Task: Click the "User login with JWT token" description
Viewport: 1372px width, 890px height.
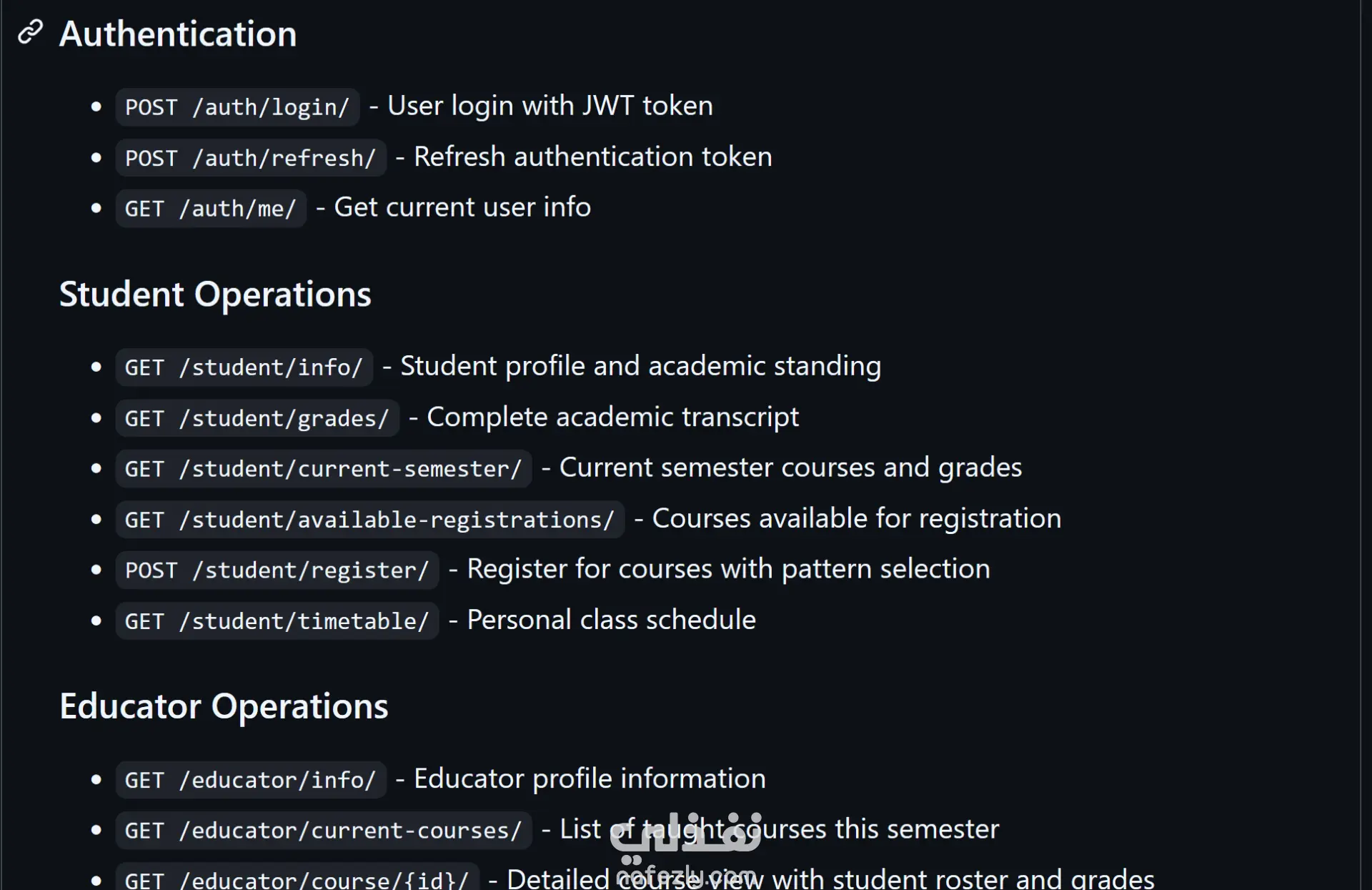Action: pos(550,106)
